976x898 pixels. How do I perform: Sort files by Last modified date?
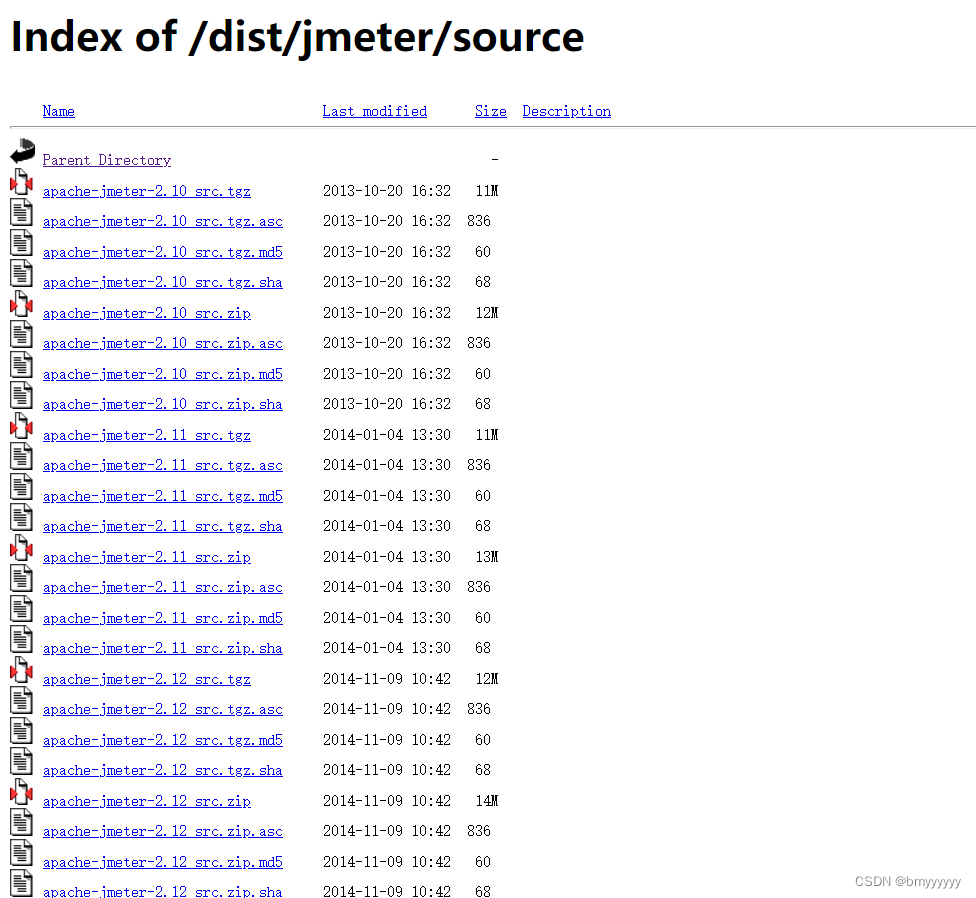(x=374, y=111)
